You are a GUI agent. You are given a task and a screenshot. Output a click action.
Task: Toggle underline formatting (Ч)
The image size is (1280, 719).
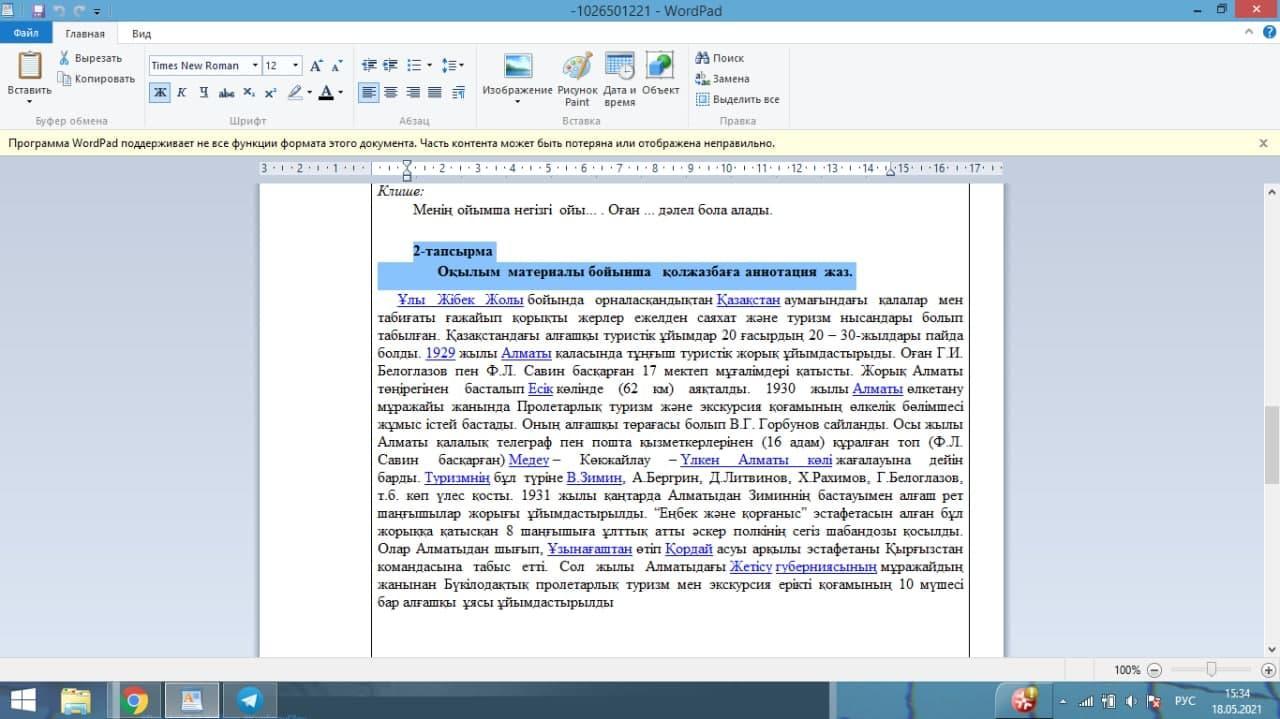point(203,92)
